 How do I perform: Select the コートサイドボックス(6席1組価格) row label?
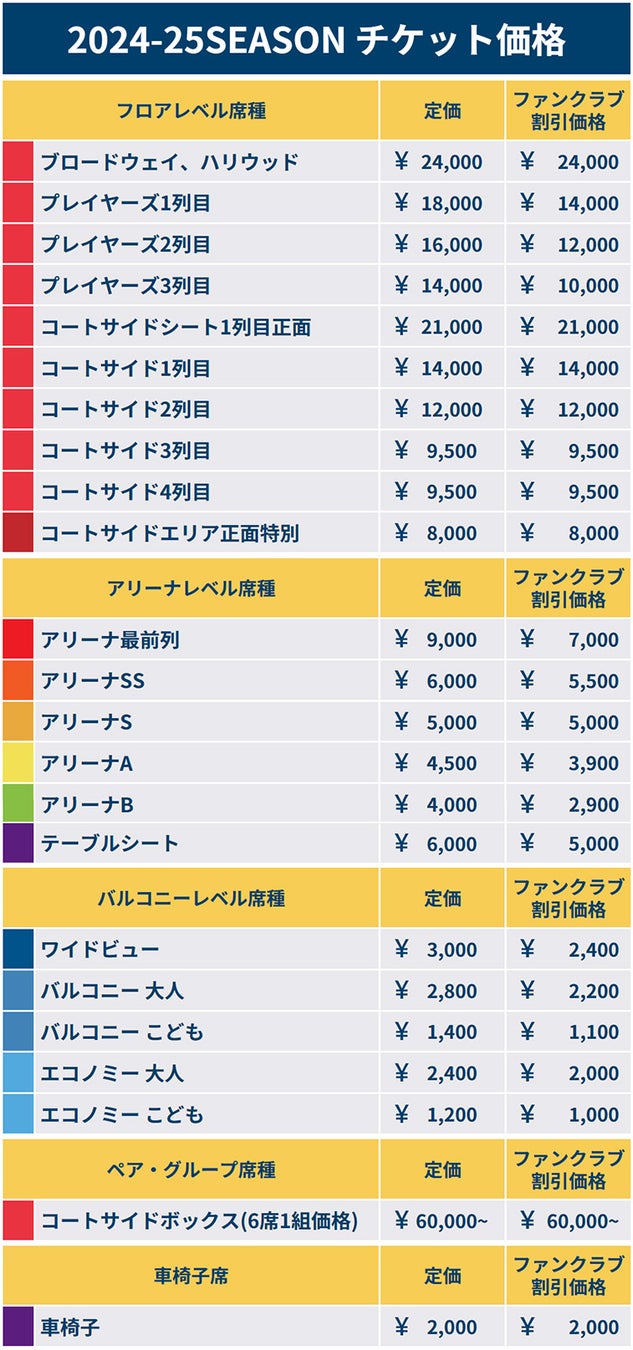tap(199, 1221)
